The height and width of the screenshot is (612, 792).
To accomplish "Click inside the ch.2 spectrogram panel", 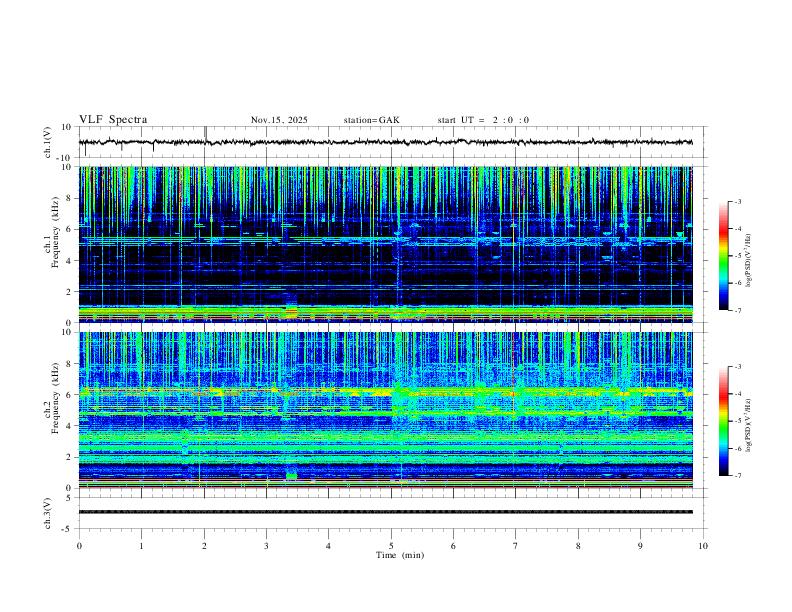I will coord(385,410).
